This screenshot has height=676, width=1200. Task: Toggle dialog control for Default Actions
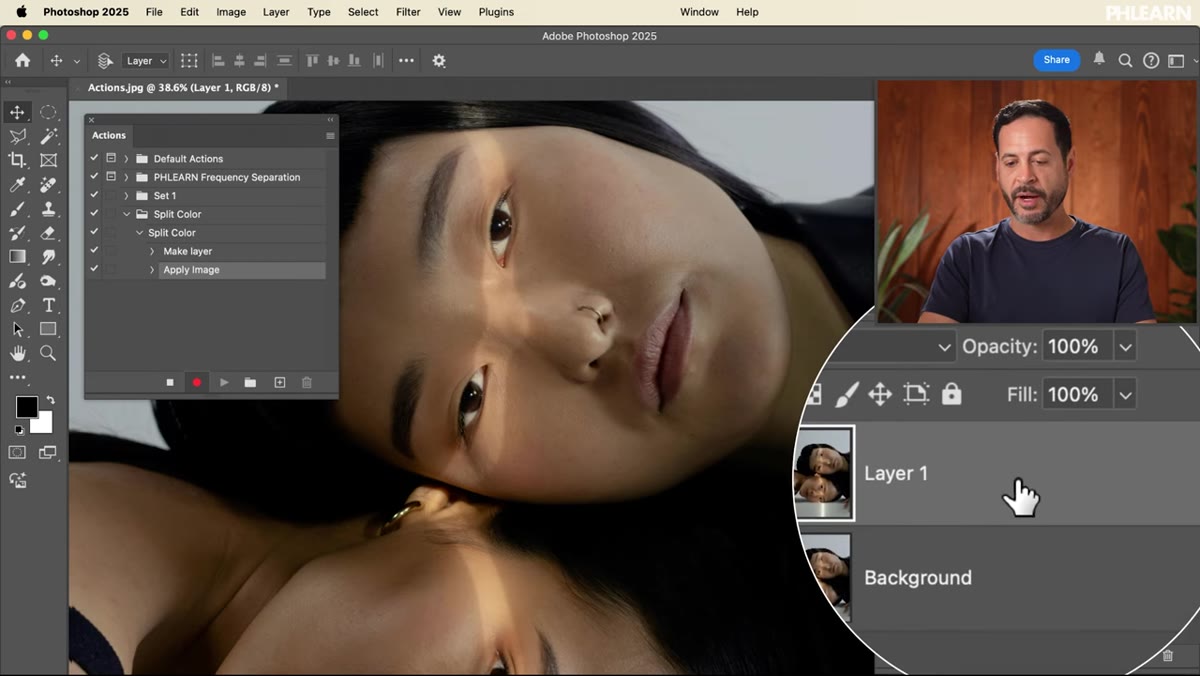point(111,158)
